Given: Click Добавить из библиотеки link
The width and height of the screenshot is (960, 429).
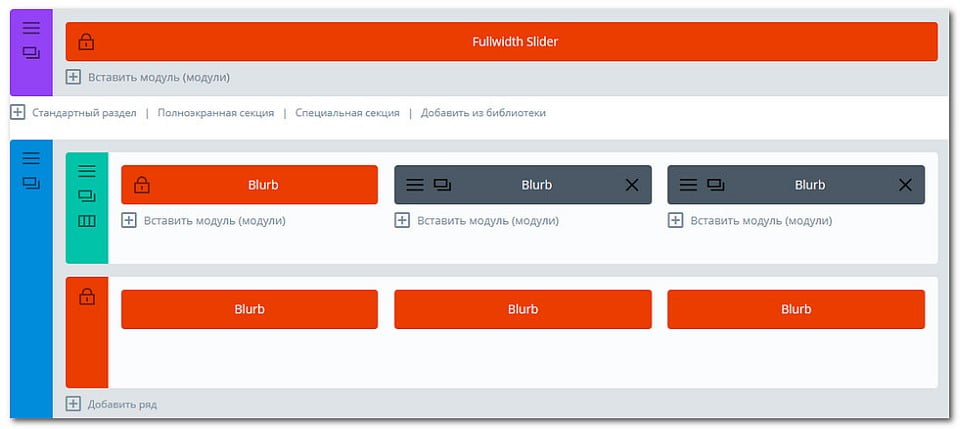Looking at the screenshot, I should [483, 113].
